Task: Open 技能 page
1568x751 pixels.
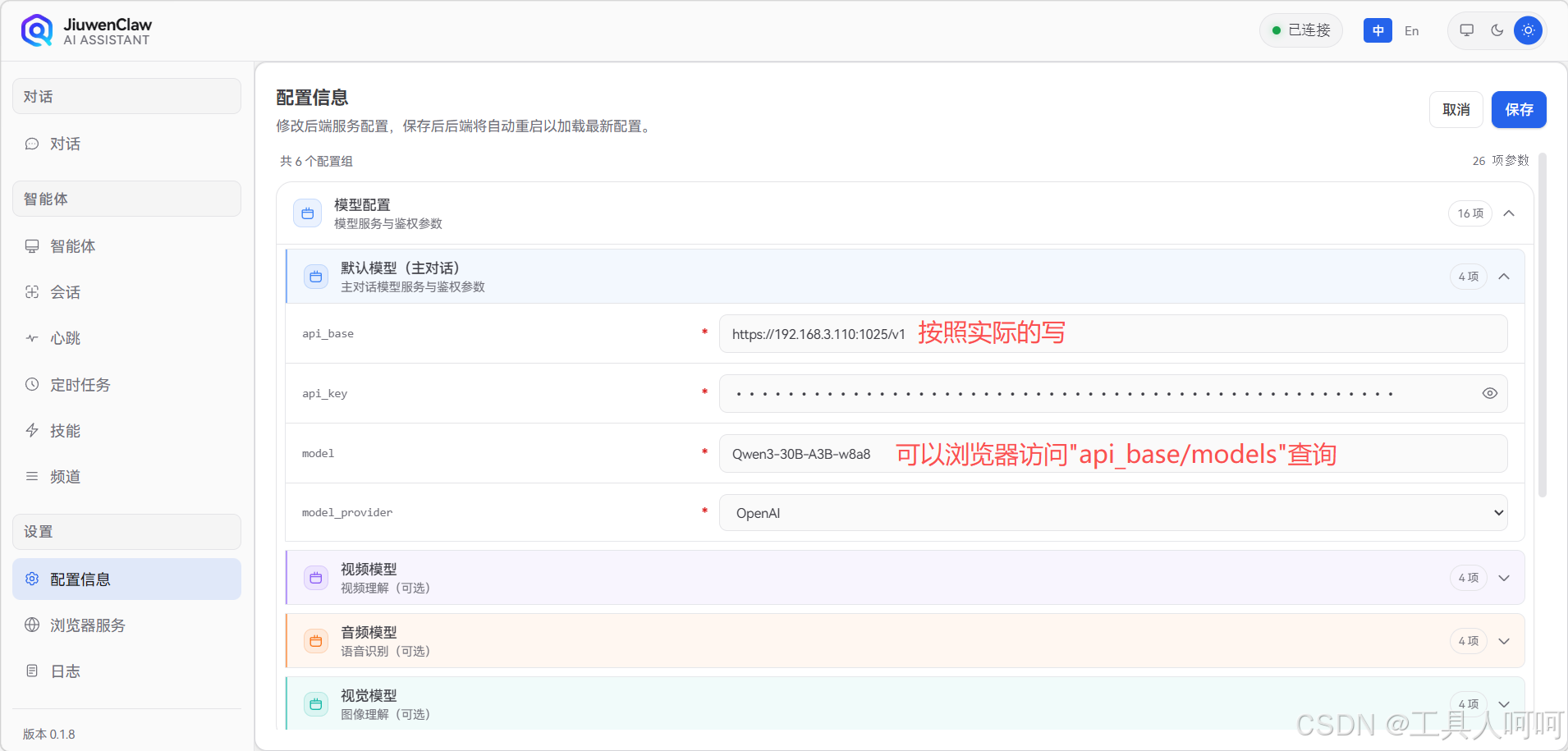Action: click(126, 430)
